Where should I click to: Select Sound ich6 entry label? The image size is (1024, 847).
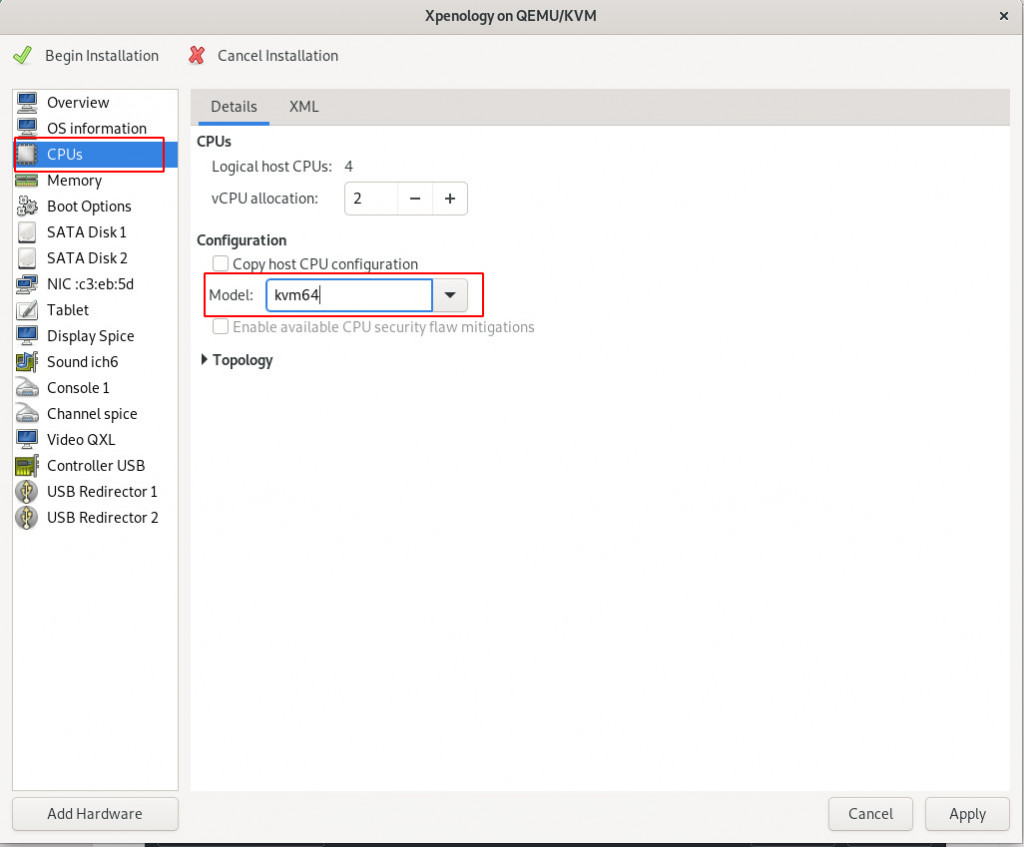click(82, 362)
